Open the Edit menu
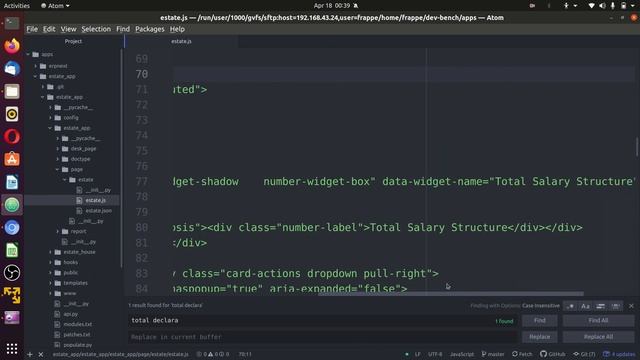 click(x=49, y=29)
